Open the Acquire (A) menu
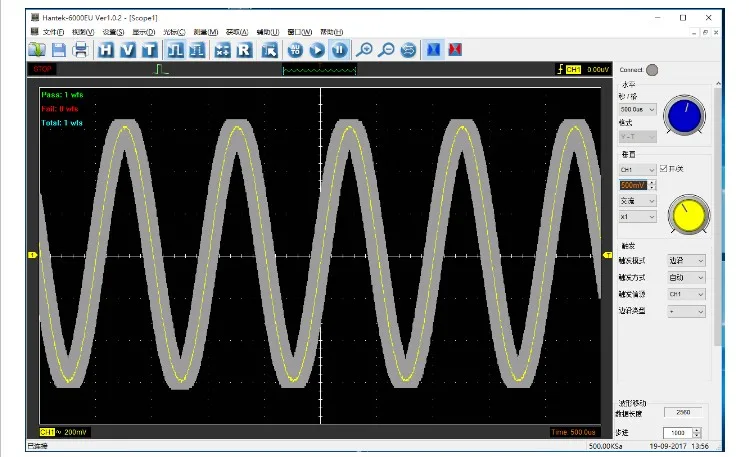Image resolution: width=749 pixels, height=457 pixels. pyautogui.click(x=236, y=32)
